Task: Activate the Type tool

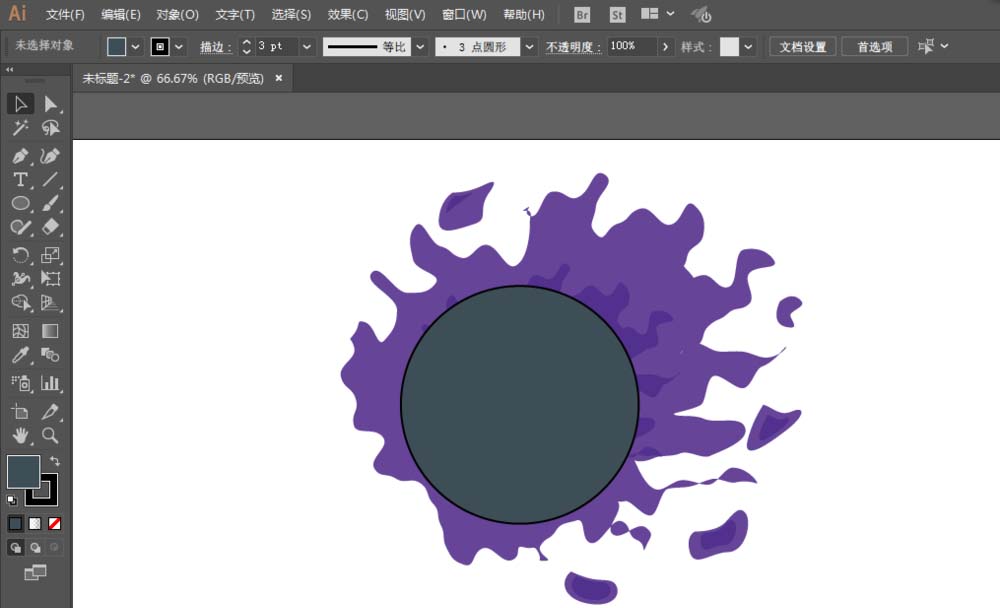Action: pyautogui.click(x=20, y=180)
